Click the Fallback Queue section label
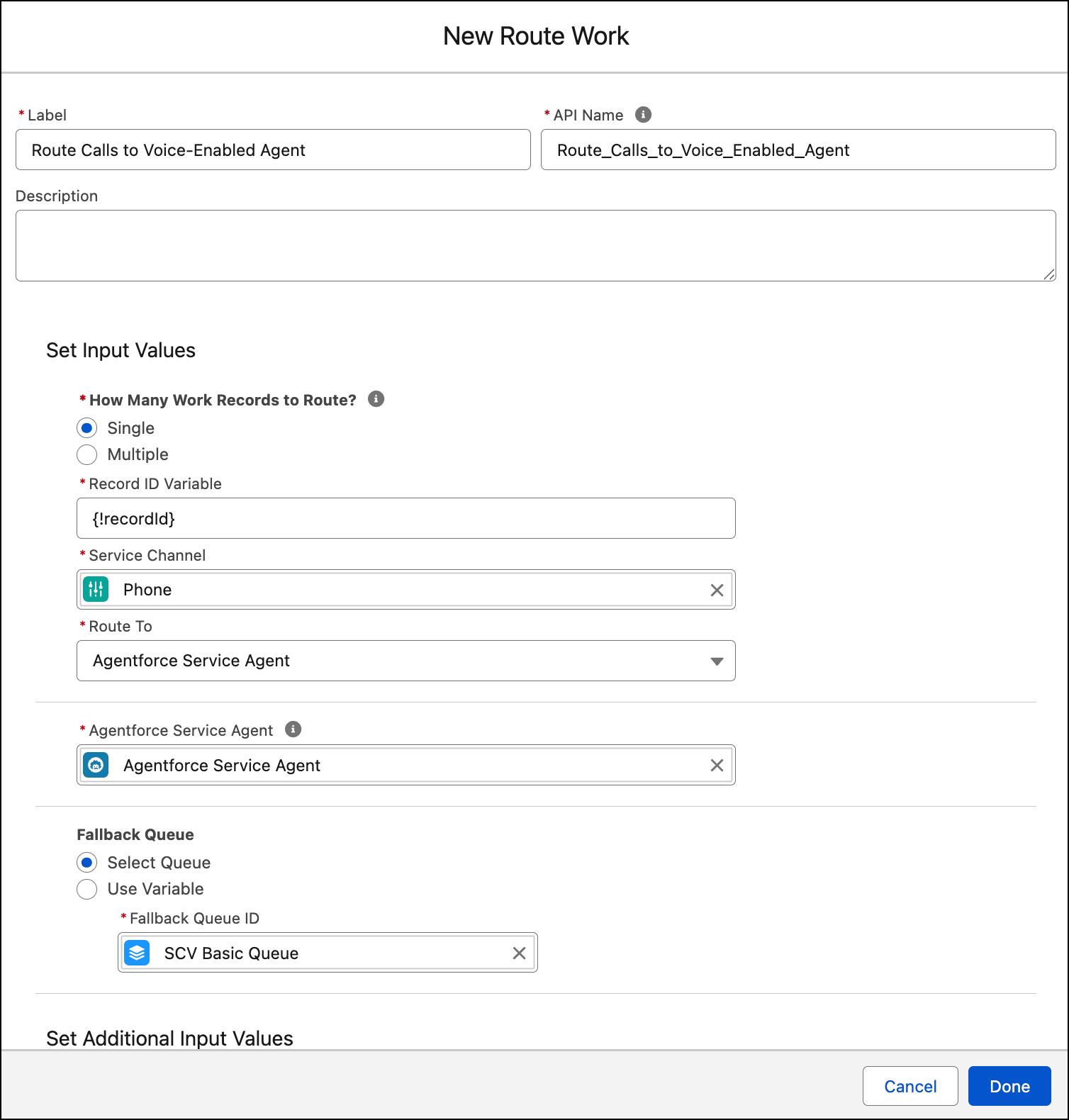 tap(135, 834)
